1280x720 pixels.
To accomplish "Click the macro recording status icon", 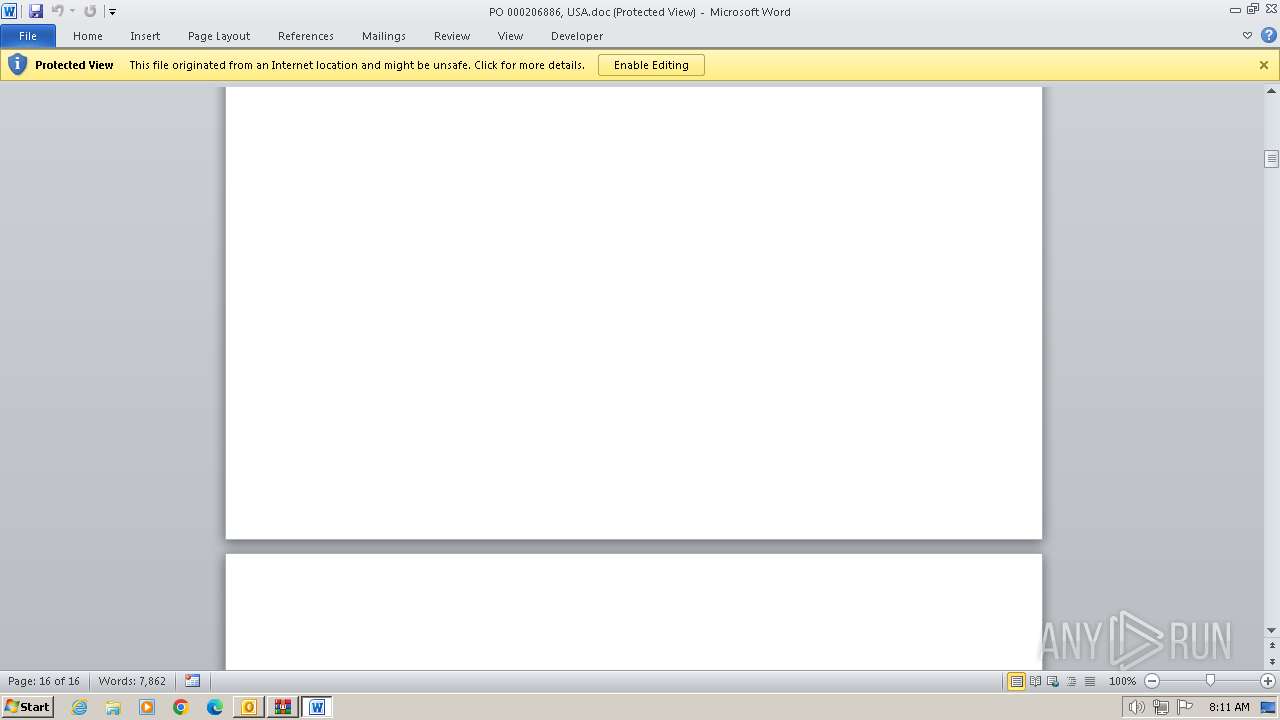I will (x=192, y=681).
